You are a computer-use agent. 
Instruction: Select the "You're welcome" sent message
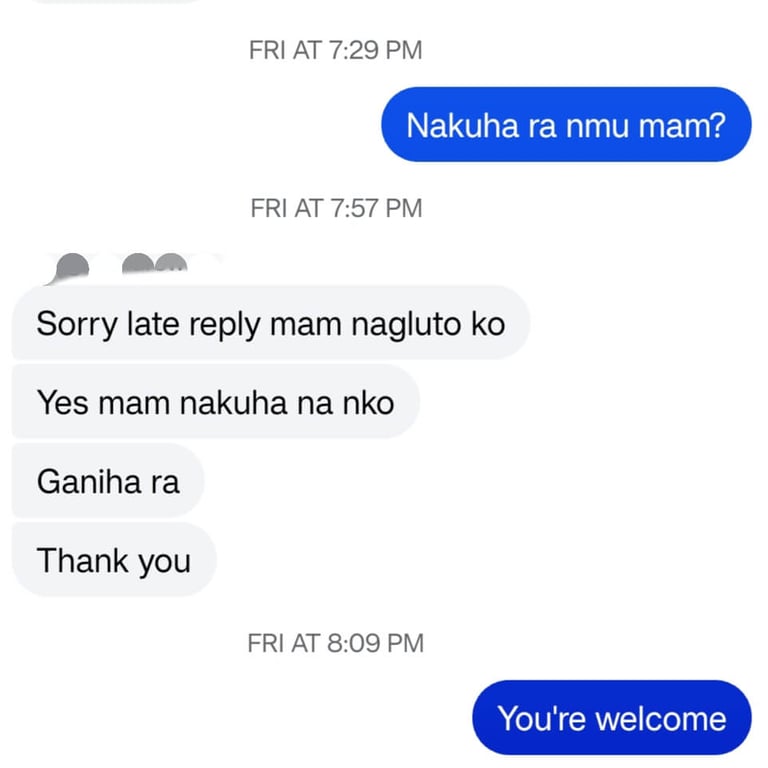[x=611, y=718]
